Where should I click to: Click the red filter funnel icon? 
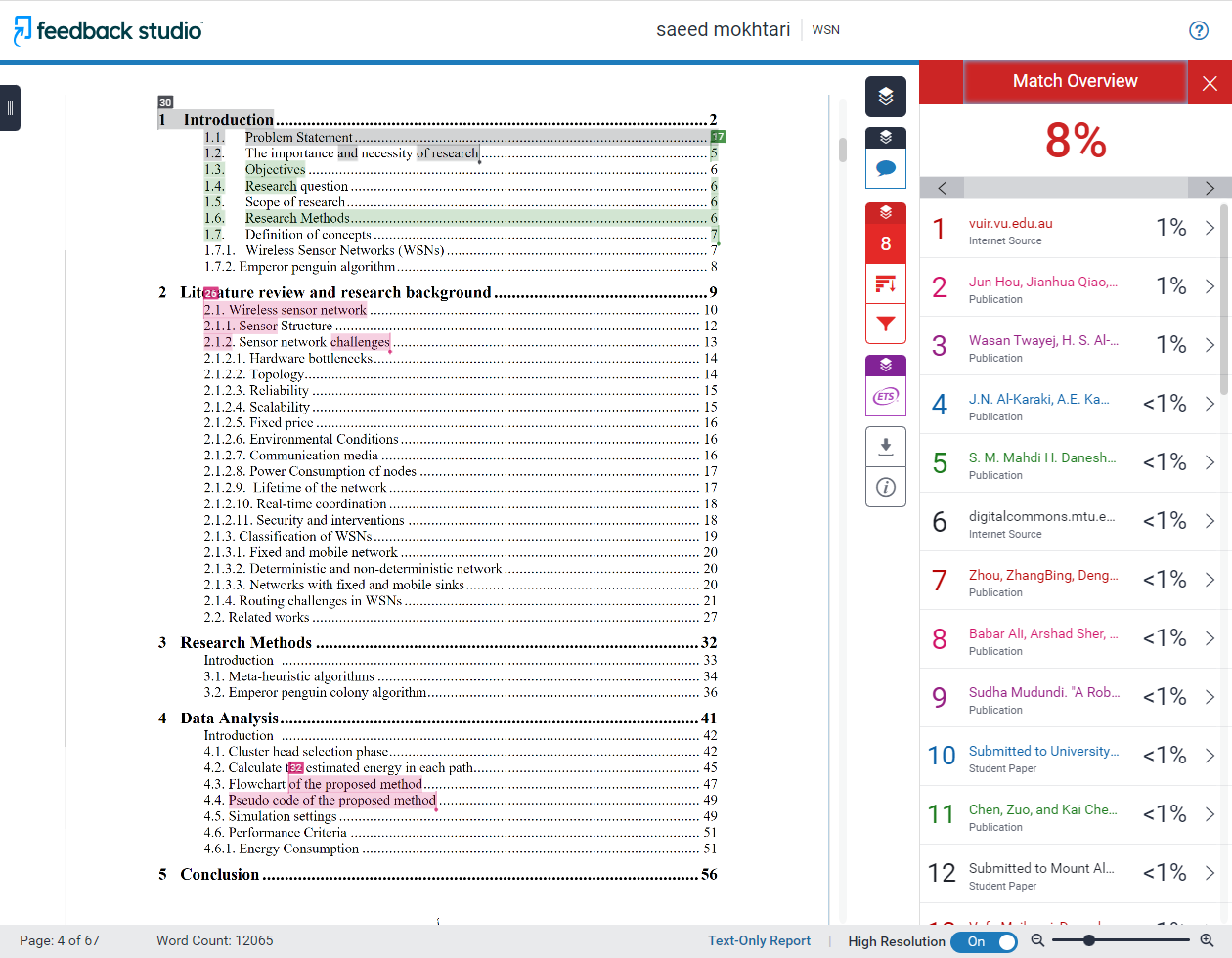[x=885, y=324]
